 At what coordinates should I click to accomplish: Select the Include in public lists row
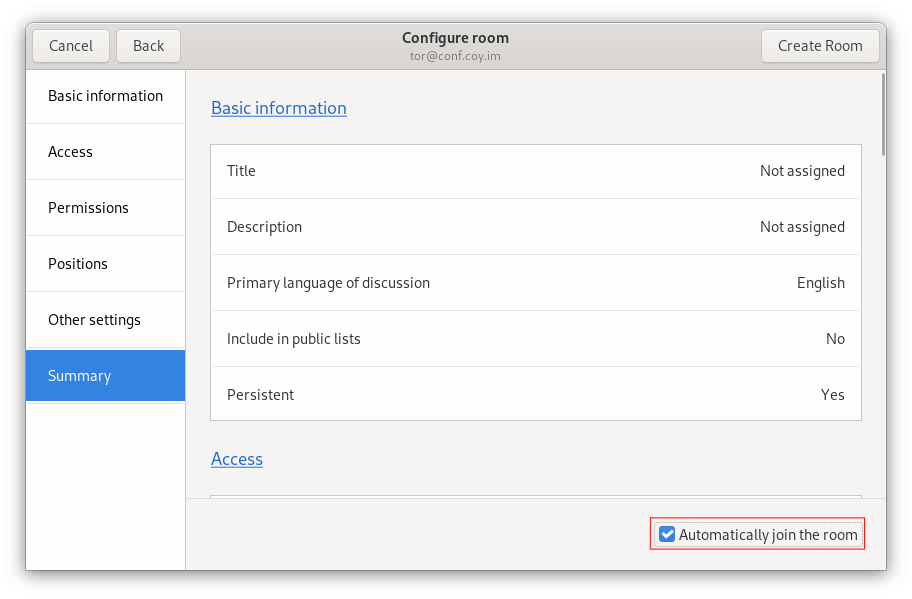coord(535,339)
